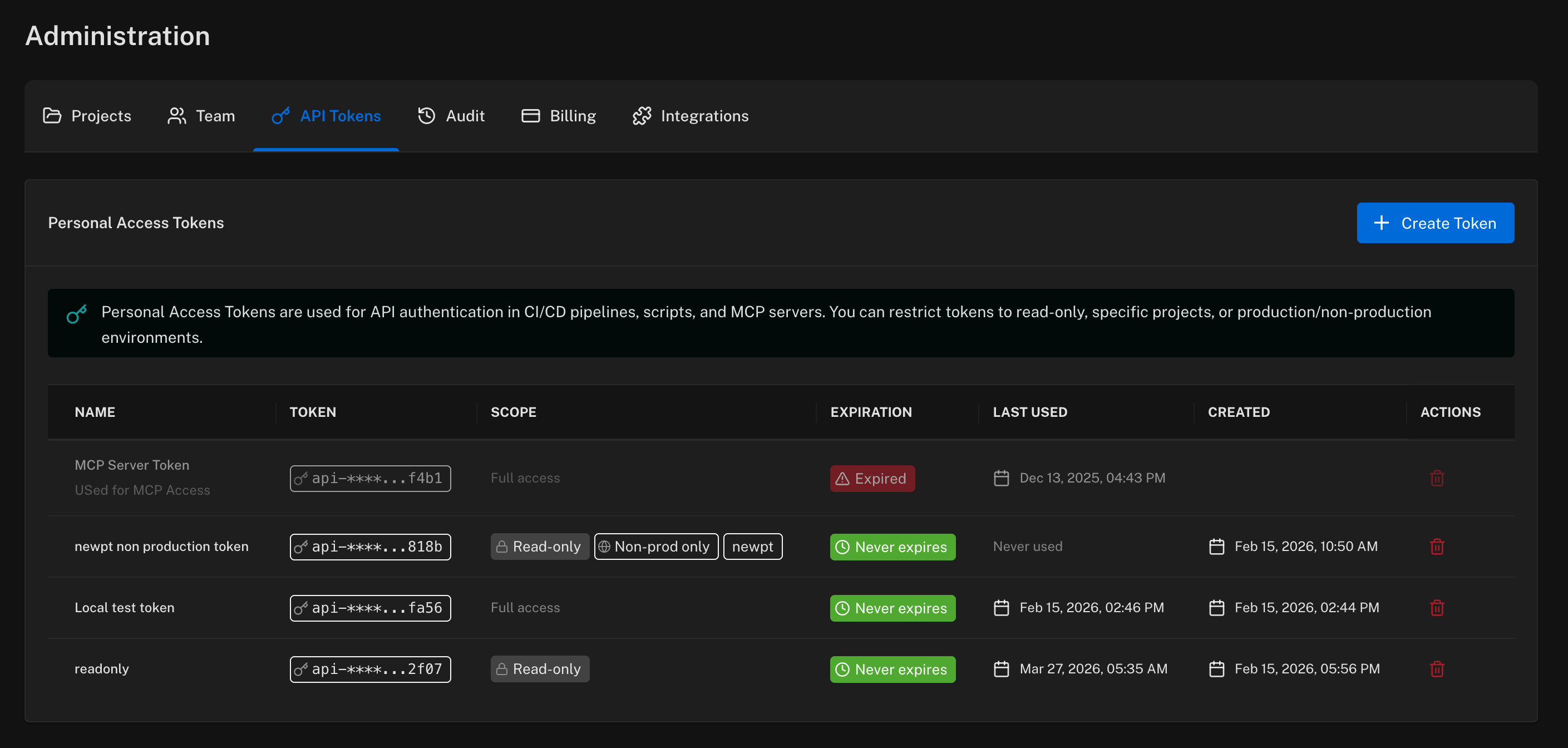The image size is (1568, 748).
Task: Click 'Local test token' name
Action: click(124, 607)
